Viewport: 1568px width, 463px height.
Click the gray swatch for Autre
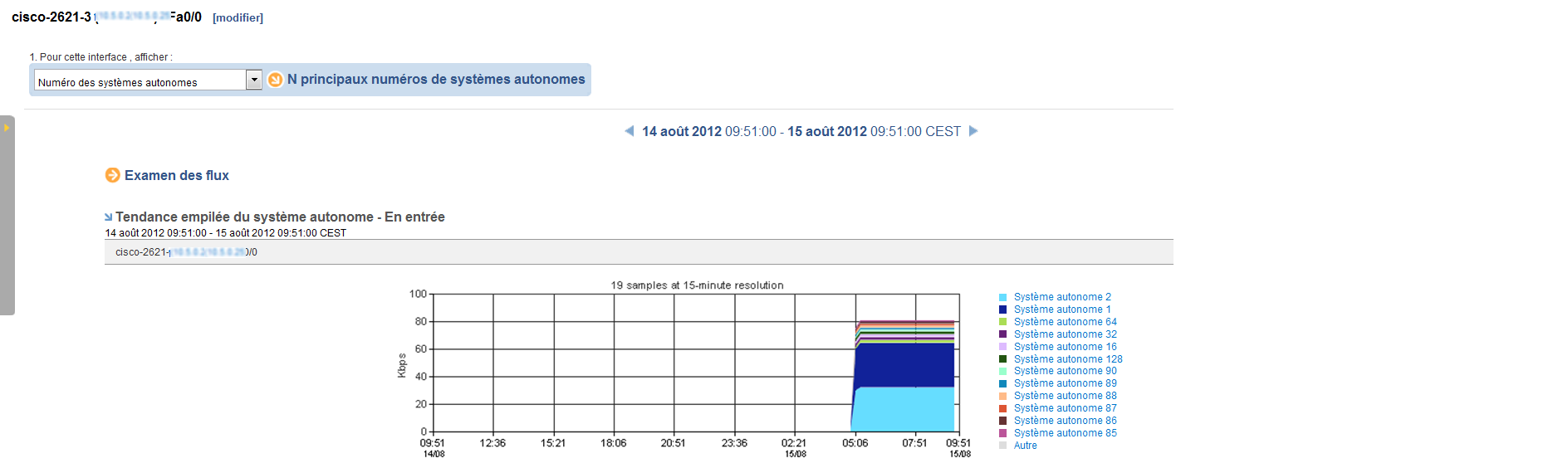pyautogui.click(x=1003, y=446)
